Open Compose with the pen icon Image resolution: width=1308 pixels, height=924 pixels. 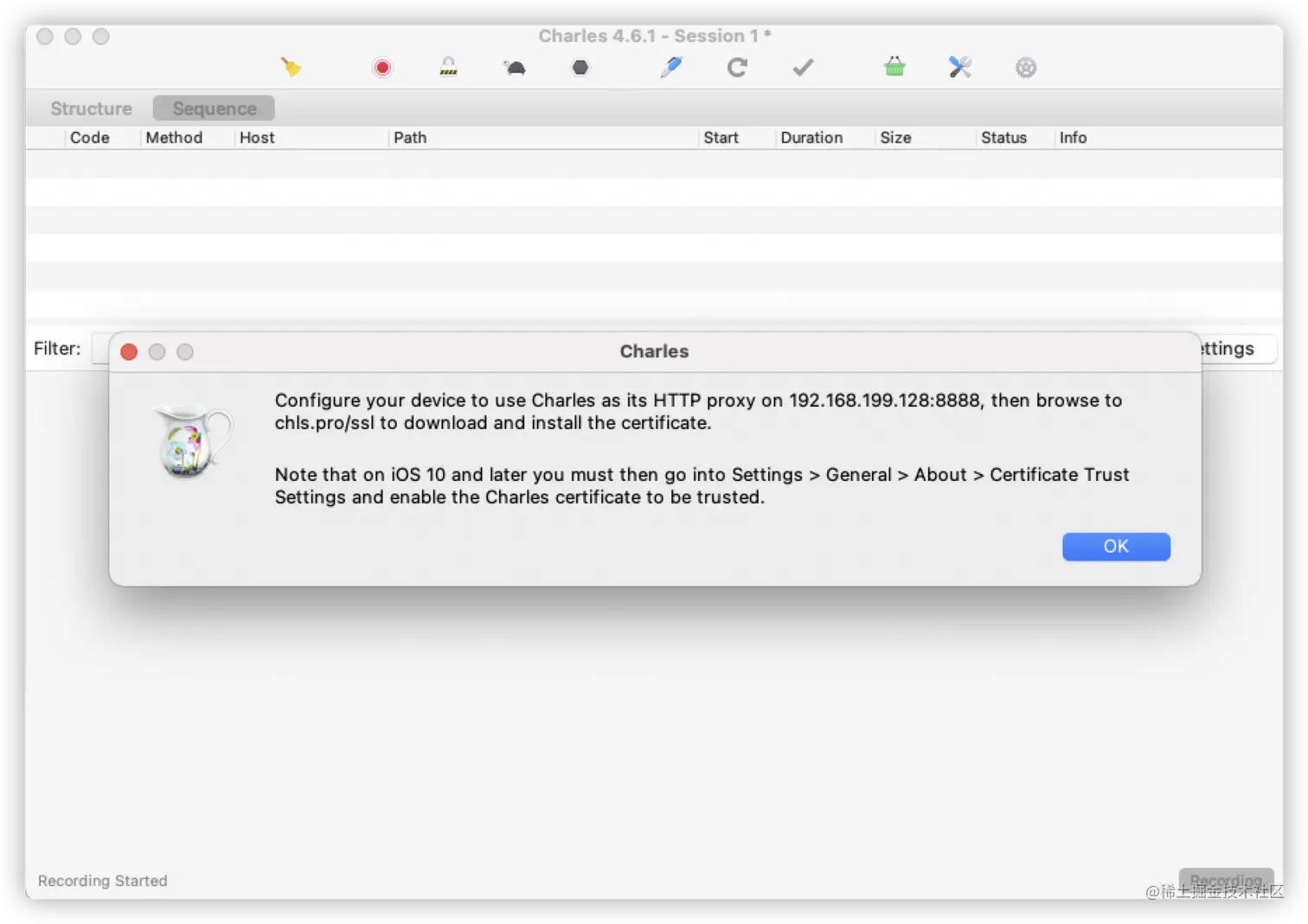coord(671,67)
